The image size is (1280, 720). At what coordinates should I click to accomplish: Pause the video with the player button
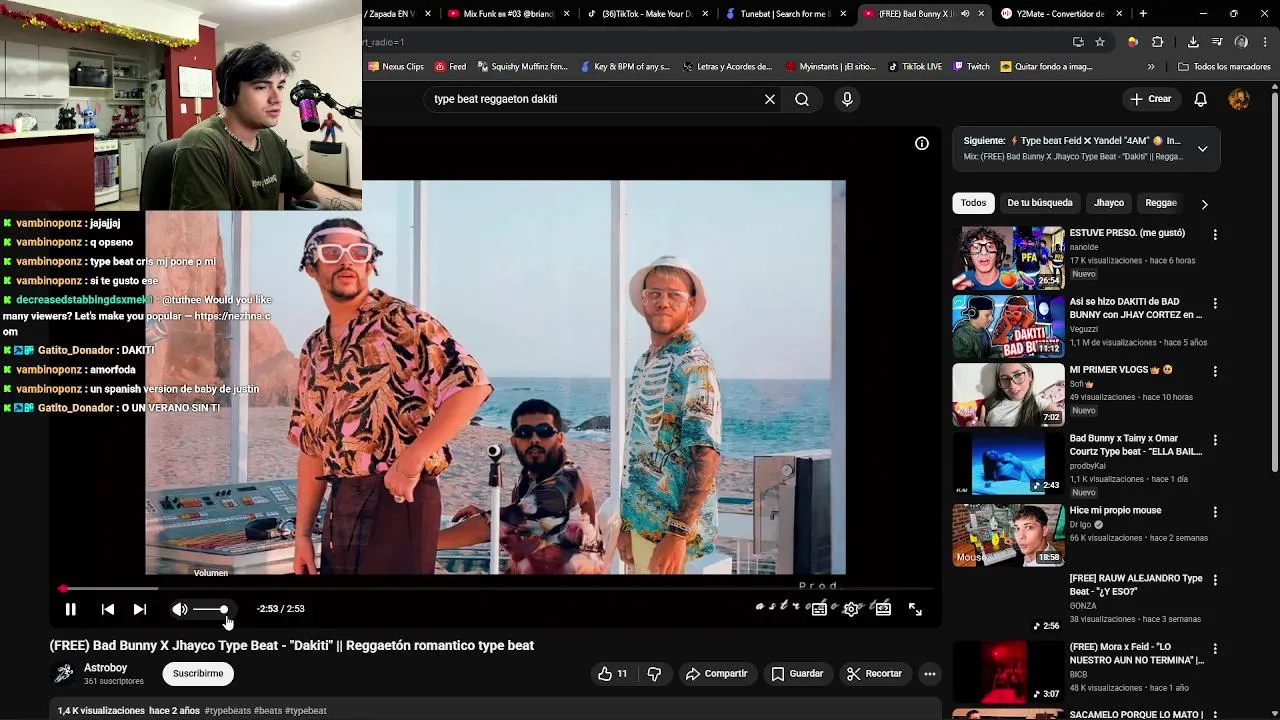(x=71, y=609)
